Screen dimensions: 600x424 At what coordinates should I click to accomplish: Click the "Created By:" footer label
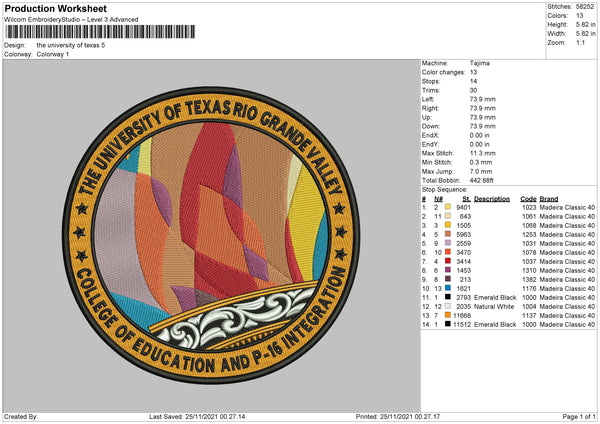tap(21, 417)
